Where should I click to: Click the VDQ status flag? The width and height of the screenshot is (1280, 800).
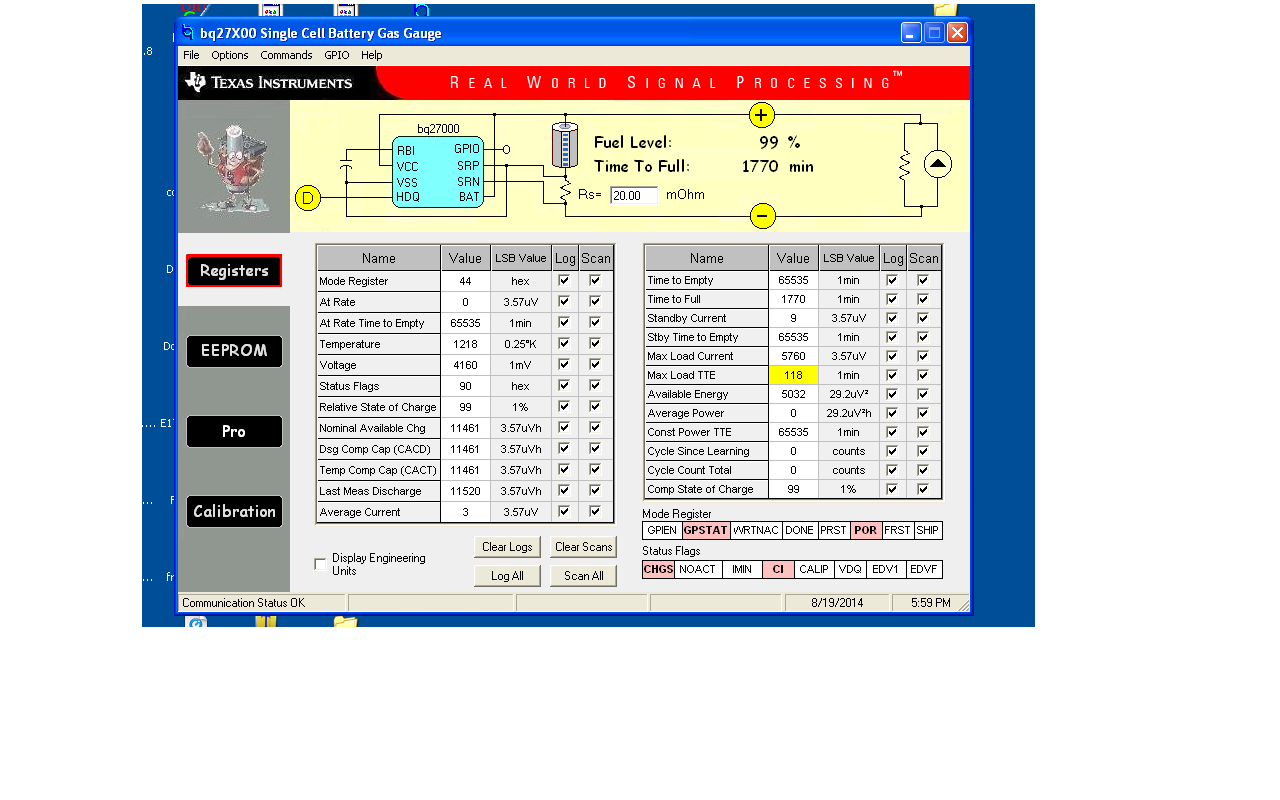click(x=850, y=570)
